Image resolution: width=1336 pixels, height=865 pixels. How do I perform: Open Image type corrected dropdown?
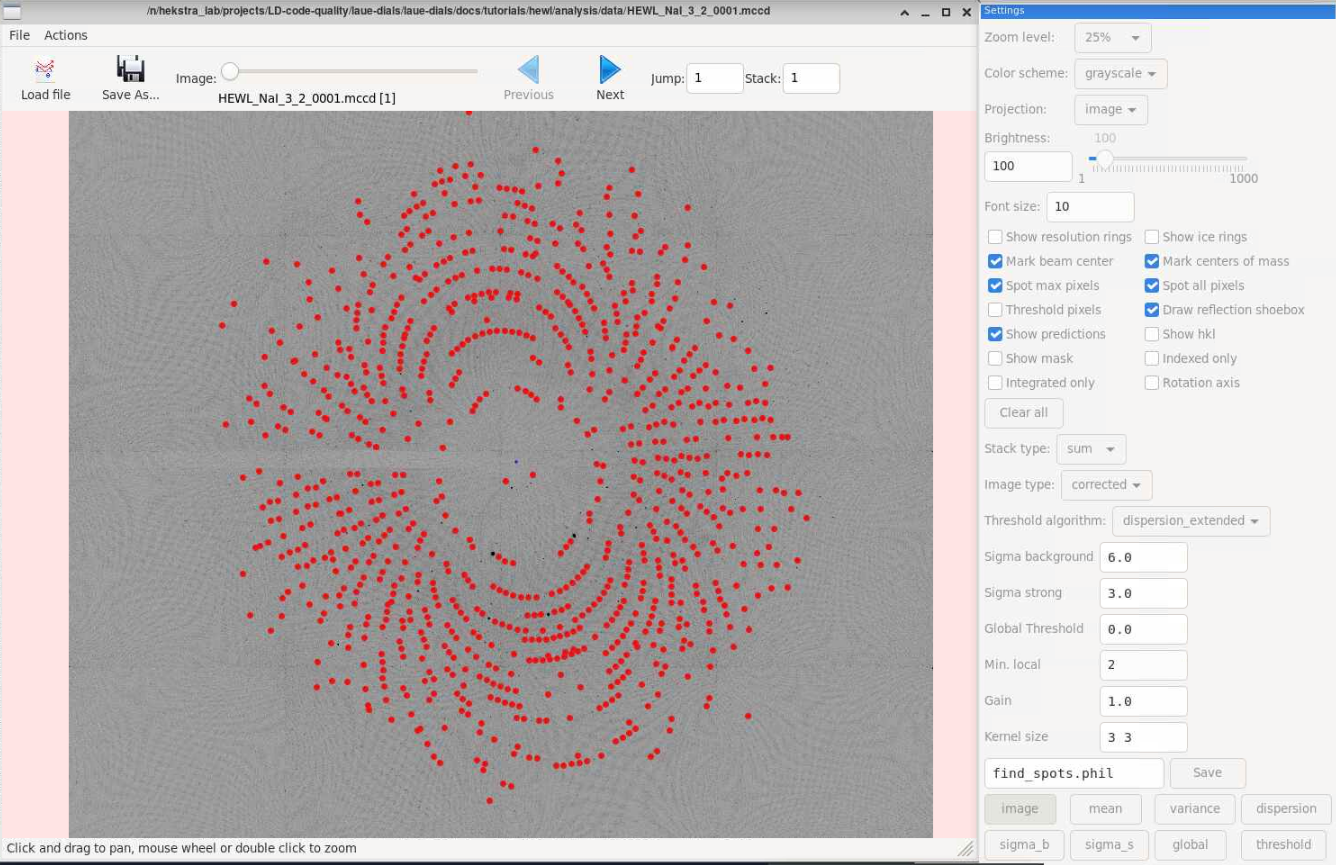pyautogui.click(x=1107, y=485)
